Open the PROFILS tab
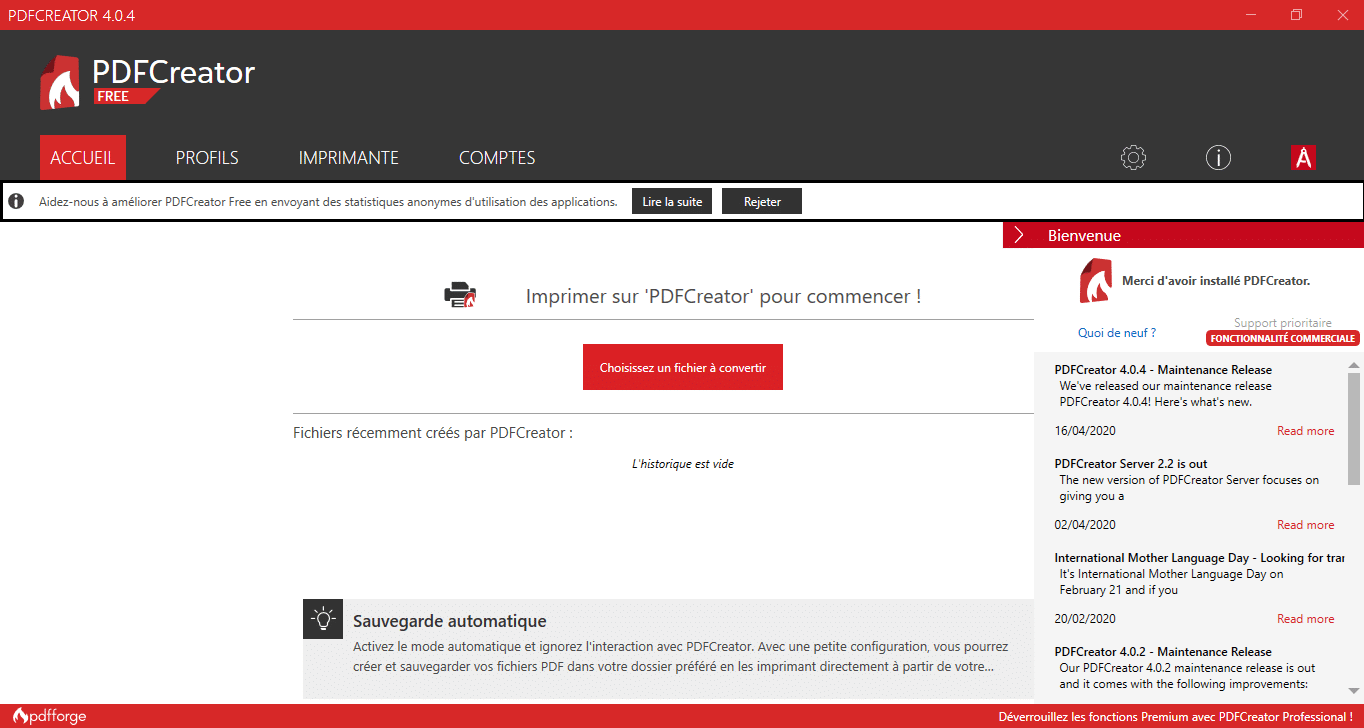Screen dimensions: 1364x728 click(207, 157)
